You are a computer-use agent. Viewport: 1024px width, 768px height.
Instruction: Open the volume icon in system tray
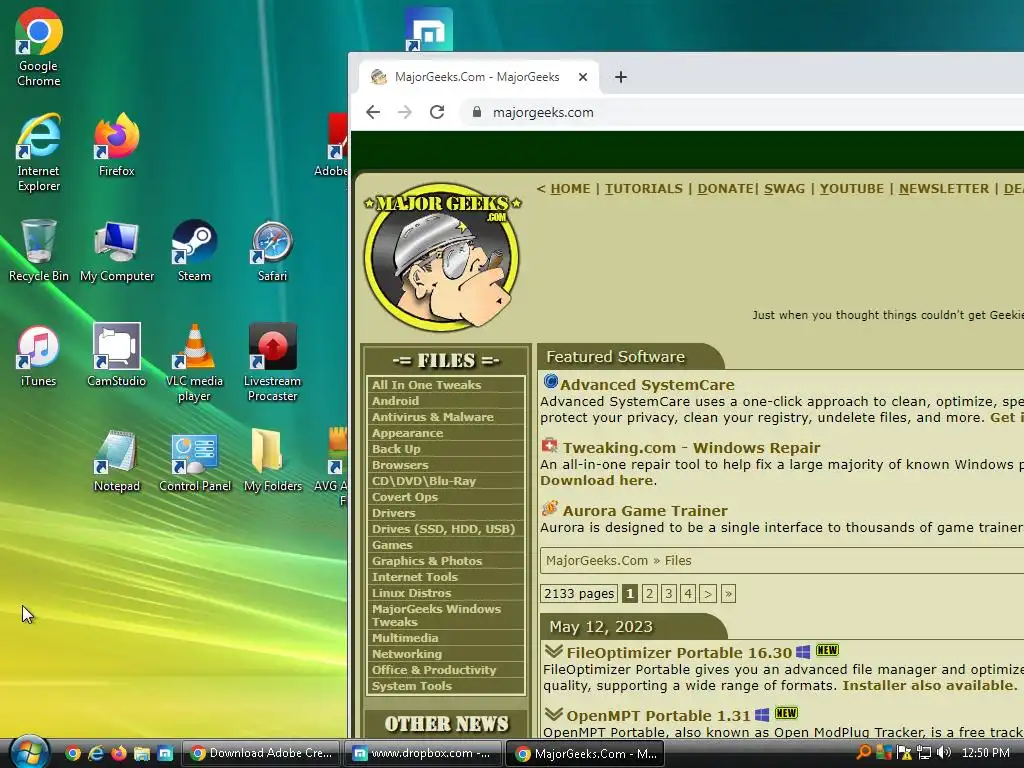(944, 752)
